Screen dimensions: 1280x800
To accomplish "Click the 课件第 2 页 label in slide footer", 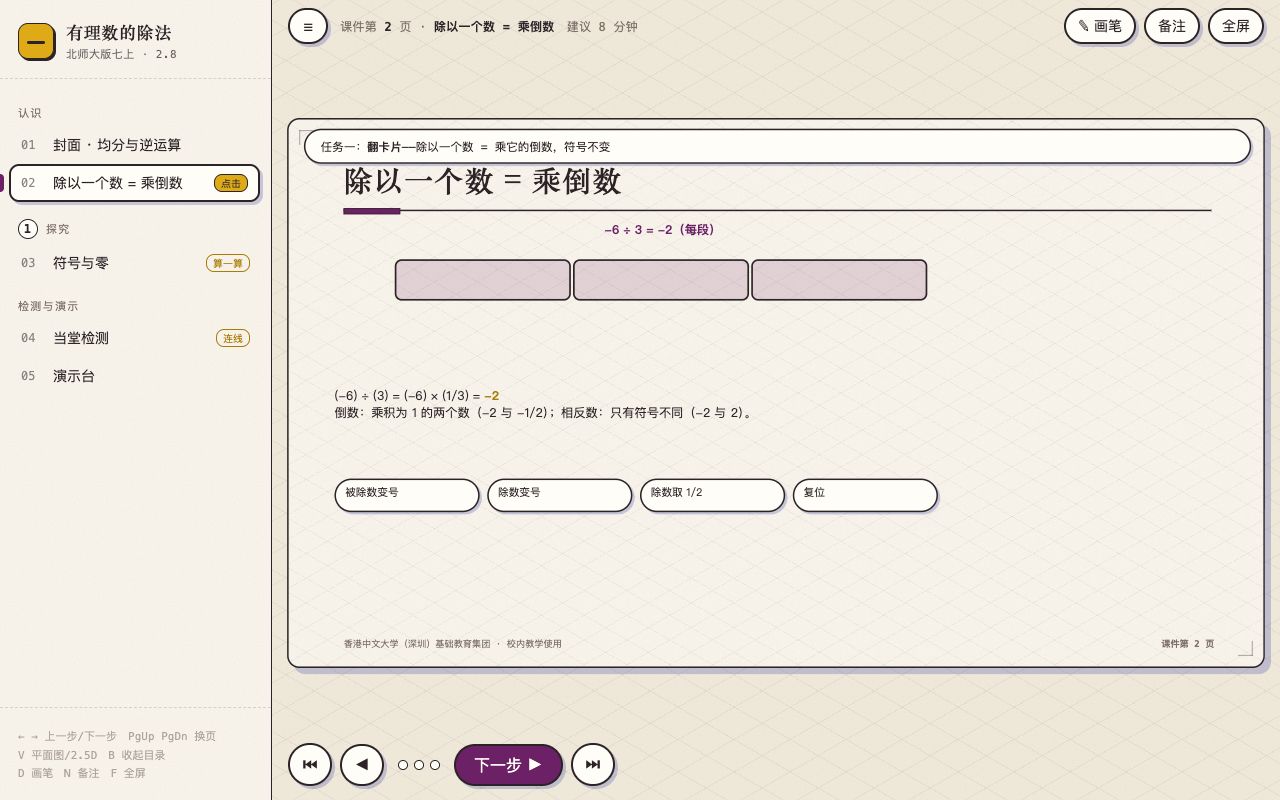I will click(1188, 644).
